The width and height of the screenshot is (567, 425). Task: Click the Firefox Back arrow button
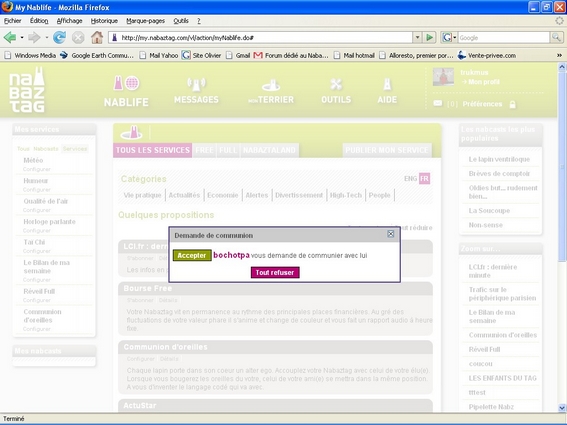[x=10, y=37]
